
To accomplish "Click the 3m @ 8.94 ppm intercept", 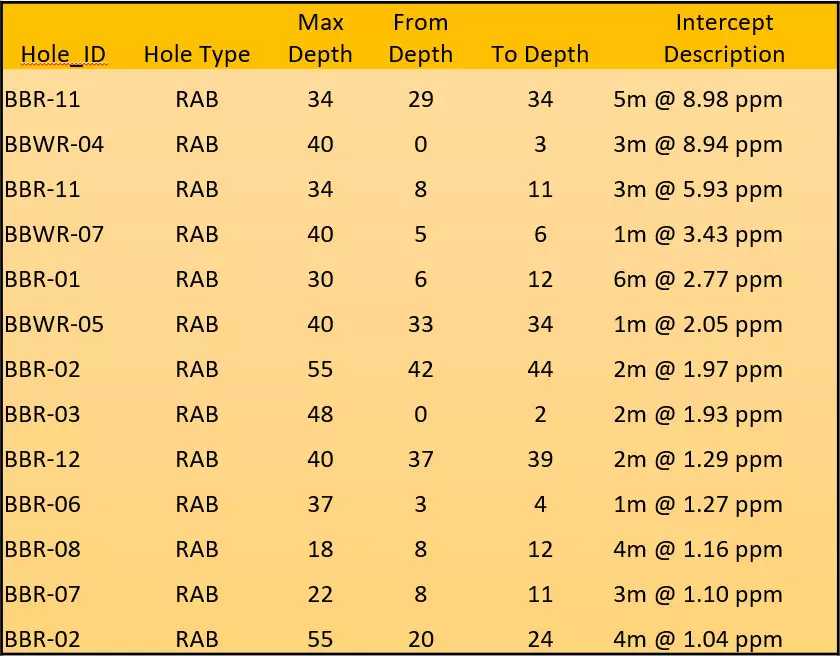I will pos(697,144).
